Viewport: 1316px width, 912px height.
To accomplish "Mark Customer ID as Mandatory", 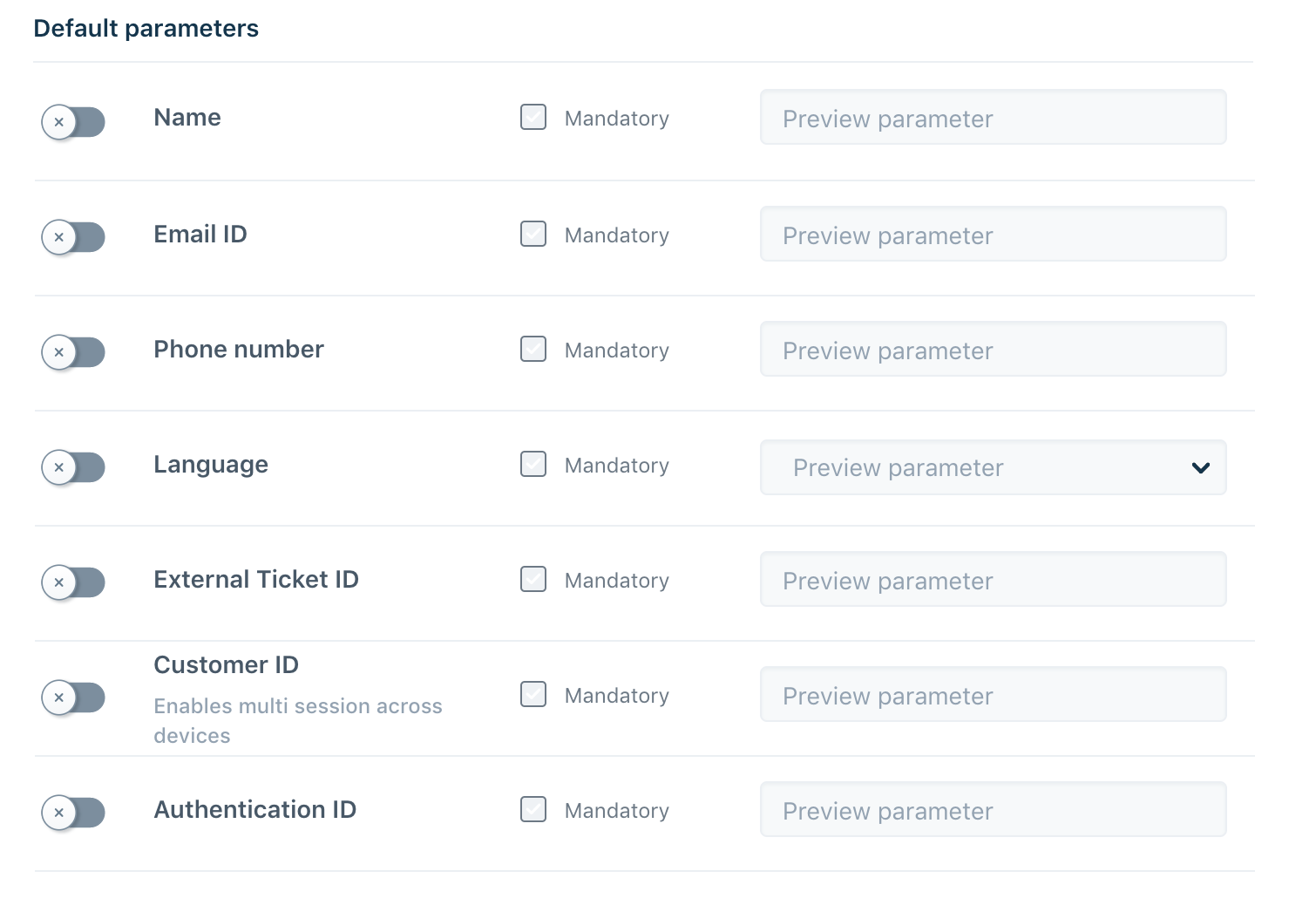I will click(533, 694).
